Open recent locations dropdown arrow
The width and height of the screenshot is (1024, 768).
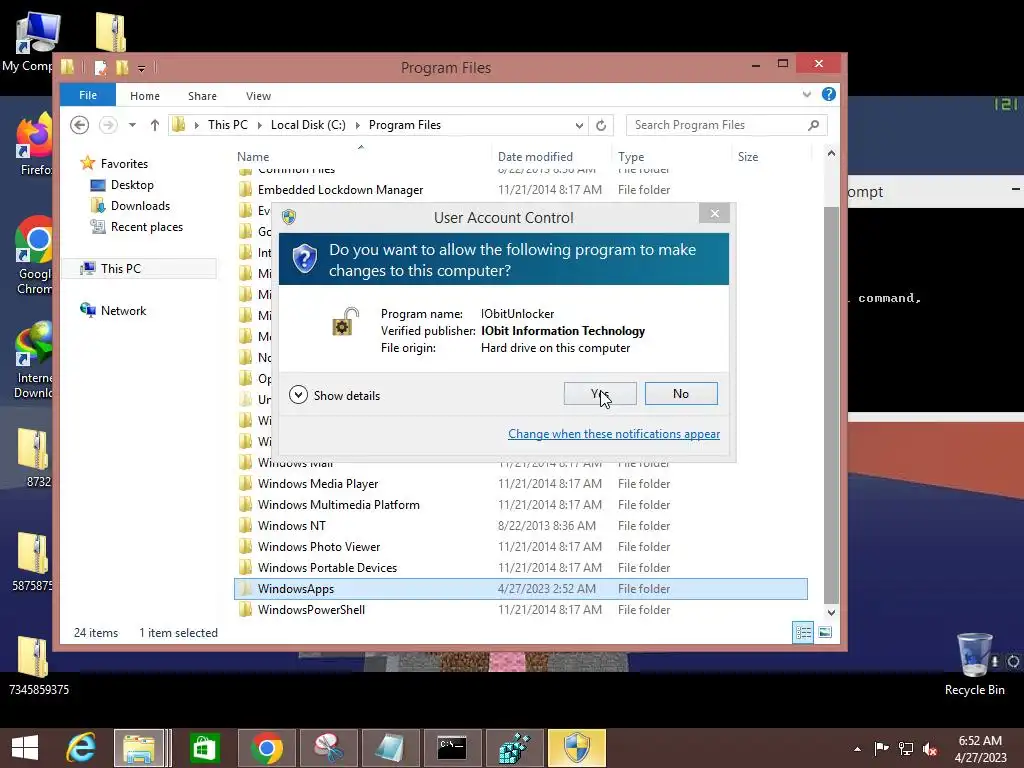tap(132, 125)
